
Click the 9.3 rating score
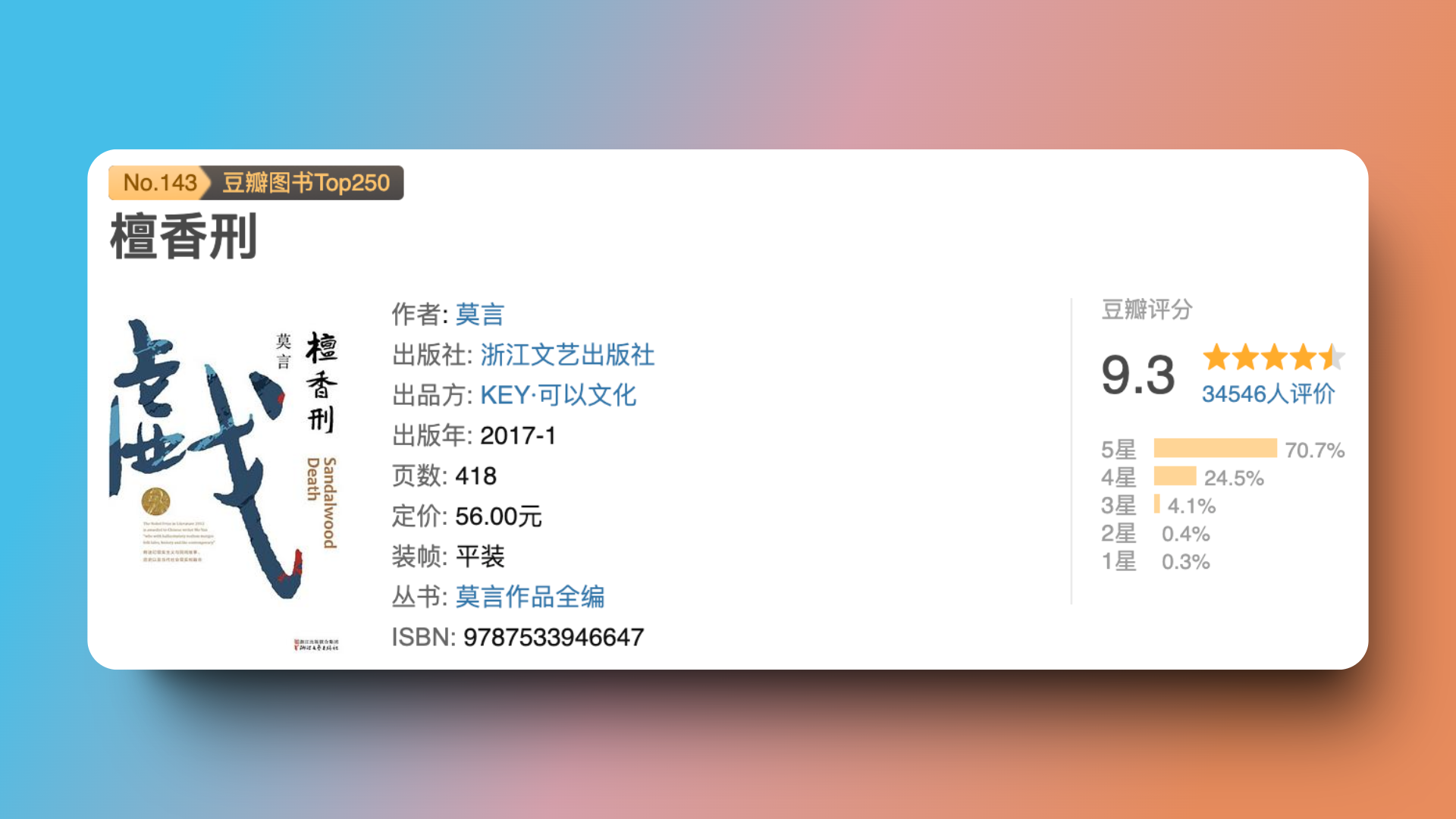point(1137,375)
